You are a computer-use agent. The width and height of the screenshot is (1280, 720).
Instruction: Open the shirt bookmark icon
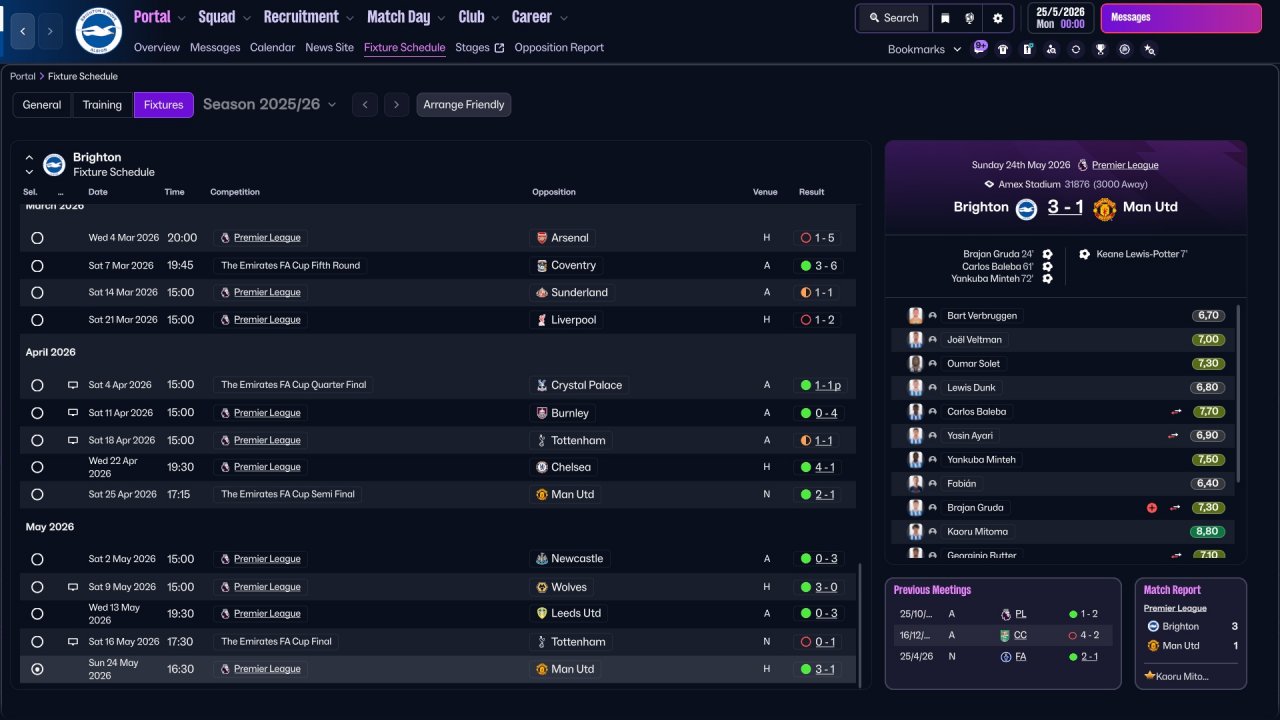pos(1003,49)
